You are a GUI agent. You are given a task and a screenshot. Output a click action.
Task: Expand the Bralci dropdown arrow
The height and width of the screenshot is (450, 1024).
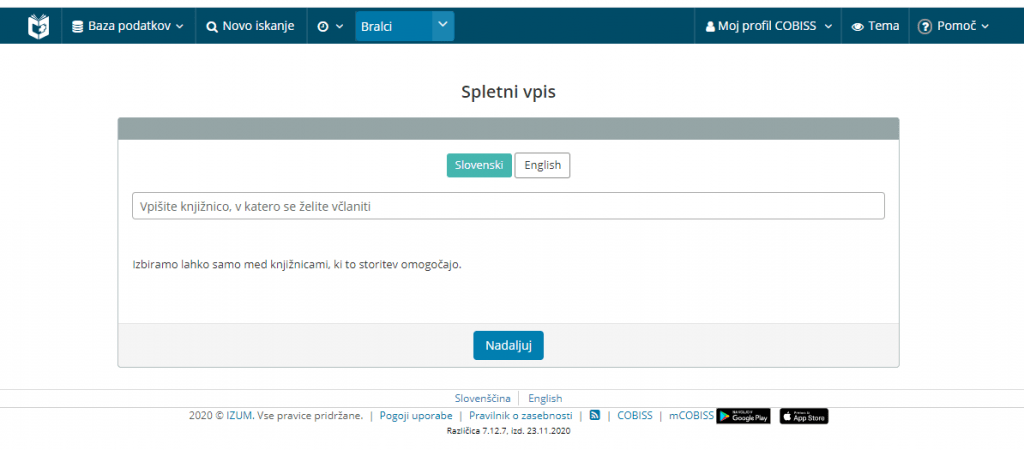coord(443,25)
